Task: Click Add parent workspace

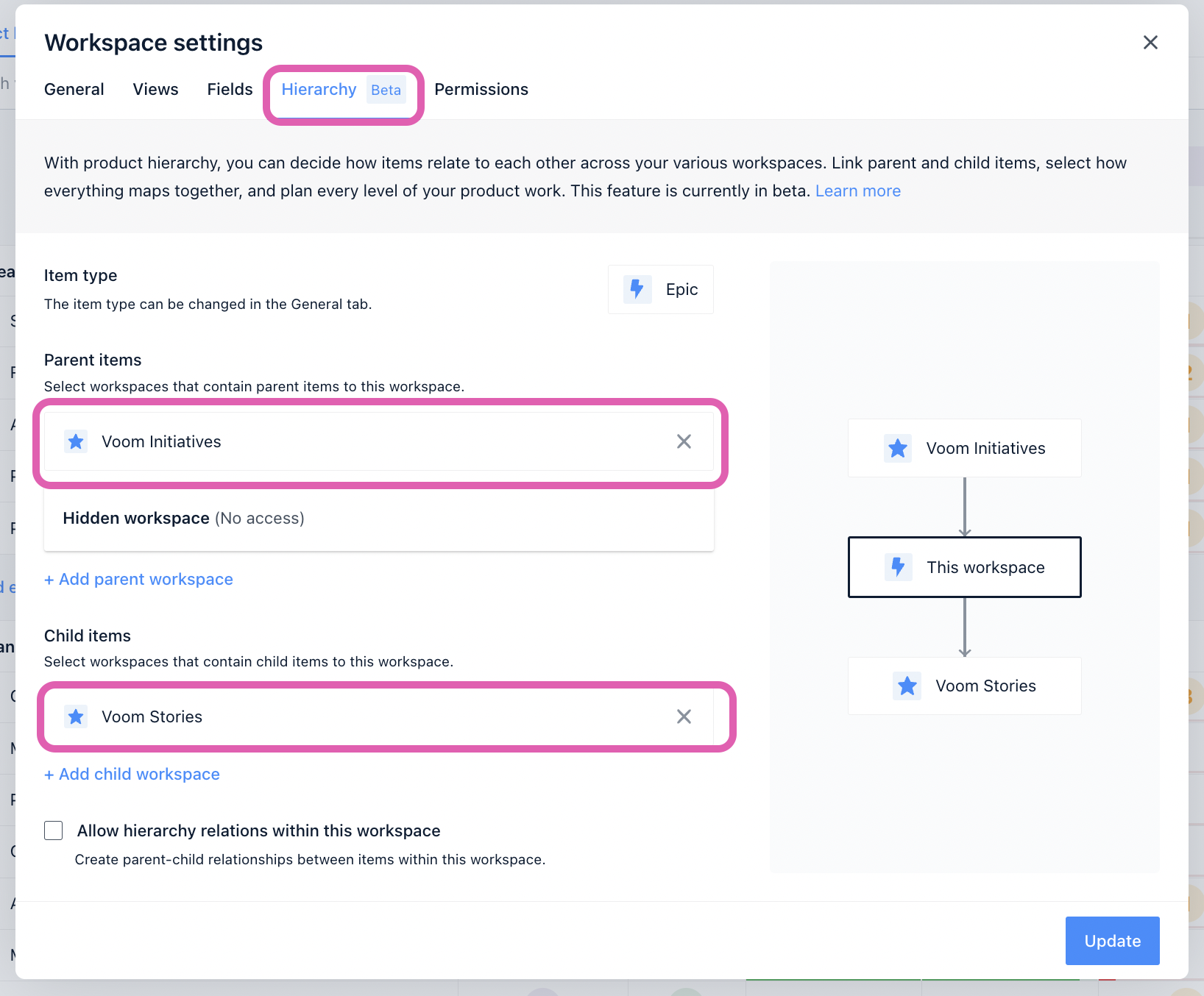Action: point(138,579)
